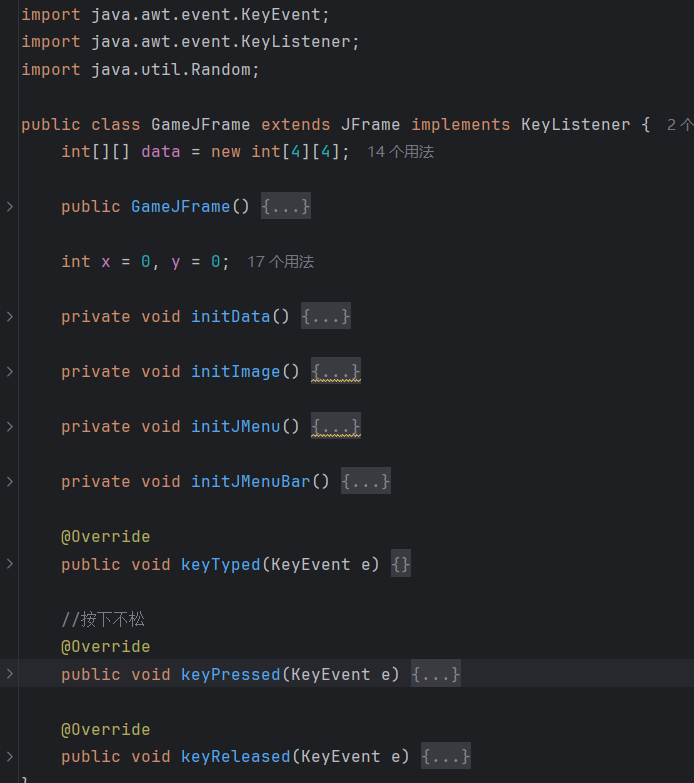Click the variable x in the int declaration
This screenshot has height=783, width=694.
[106, 262]
